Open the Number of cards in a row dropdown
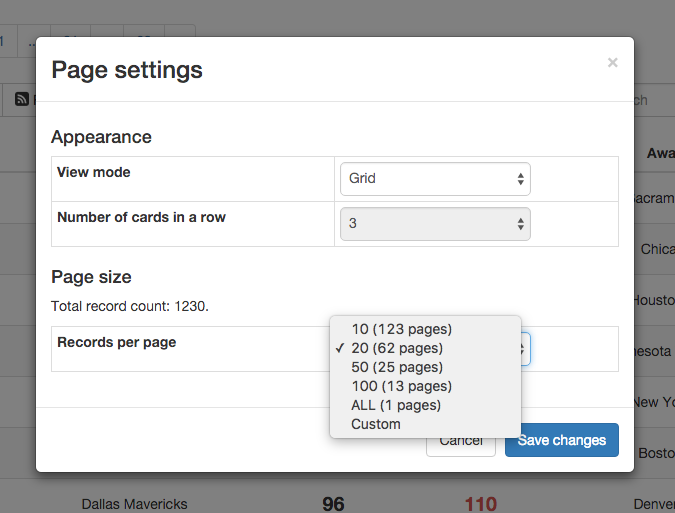The image size is (675, 513). (435, 224)
